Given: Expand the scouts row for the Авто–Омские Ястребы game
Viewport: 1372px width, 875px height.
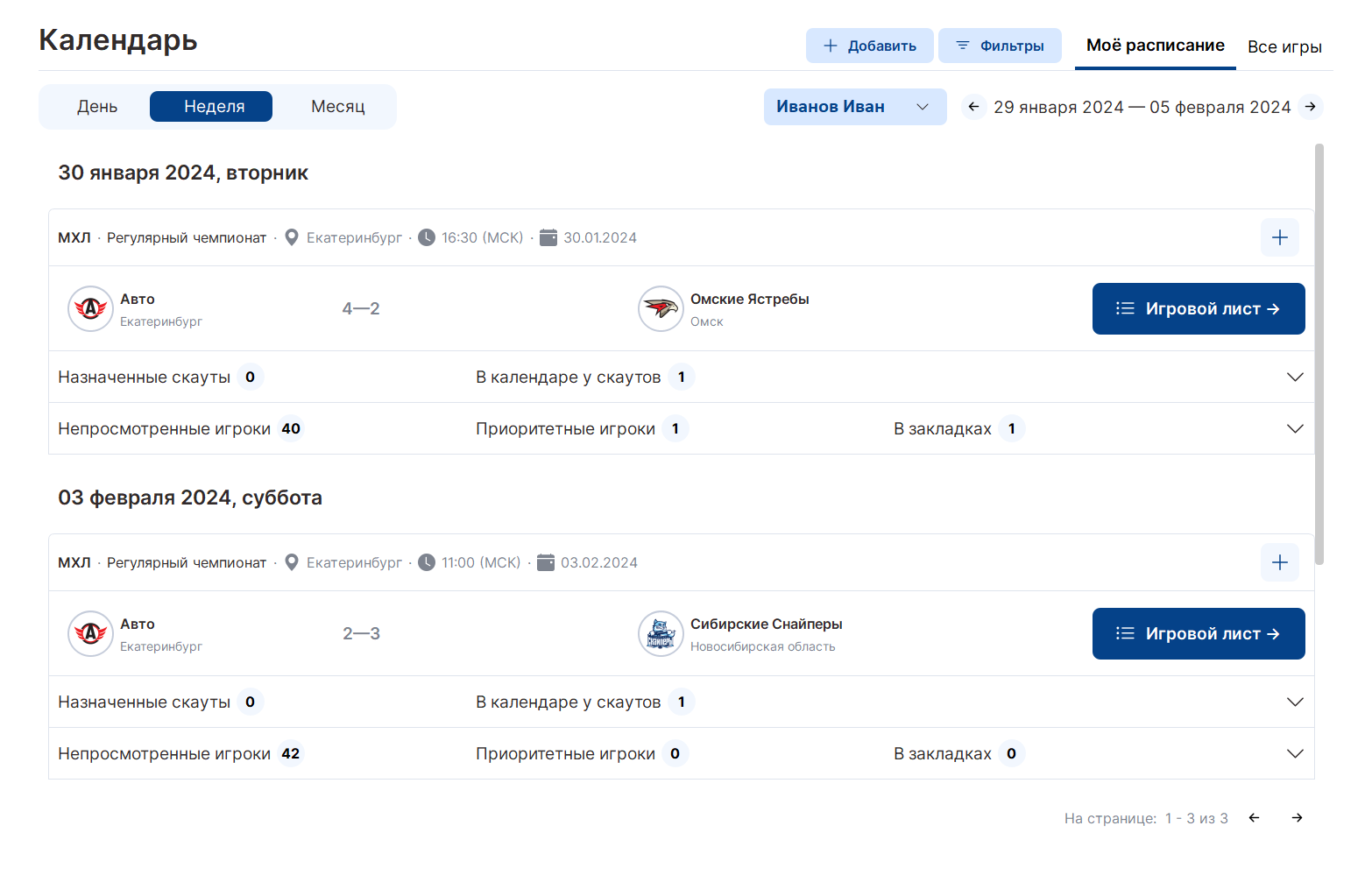Looking at the screenshot, I should point(1295,377).
